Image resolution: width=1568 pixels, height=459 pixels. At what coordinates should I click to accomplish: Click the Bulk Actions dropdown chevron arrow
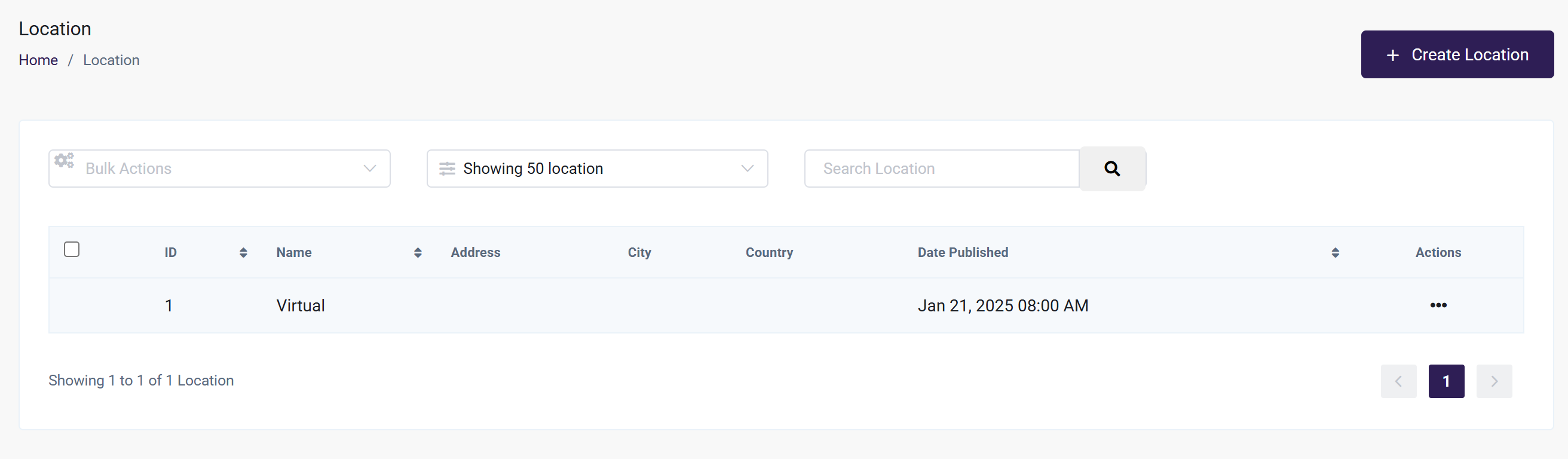pyautogui.click(x=369, y=169)
